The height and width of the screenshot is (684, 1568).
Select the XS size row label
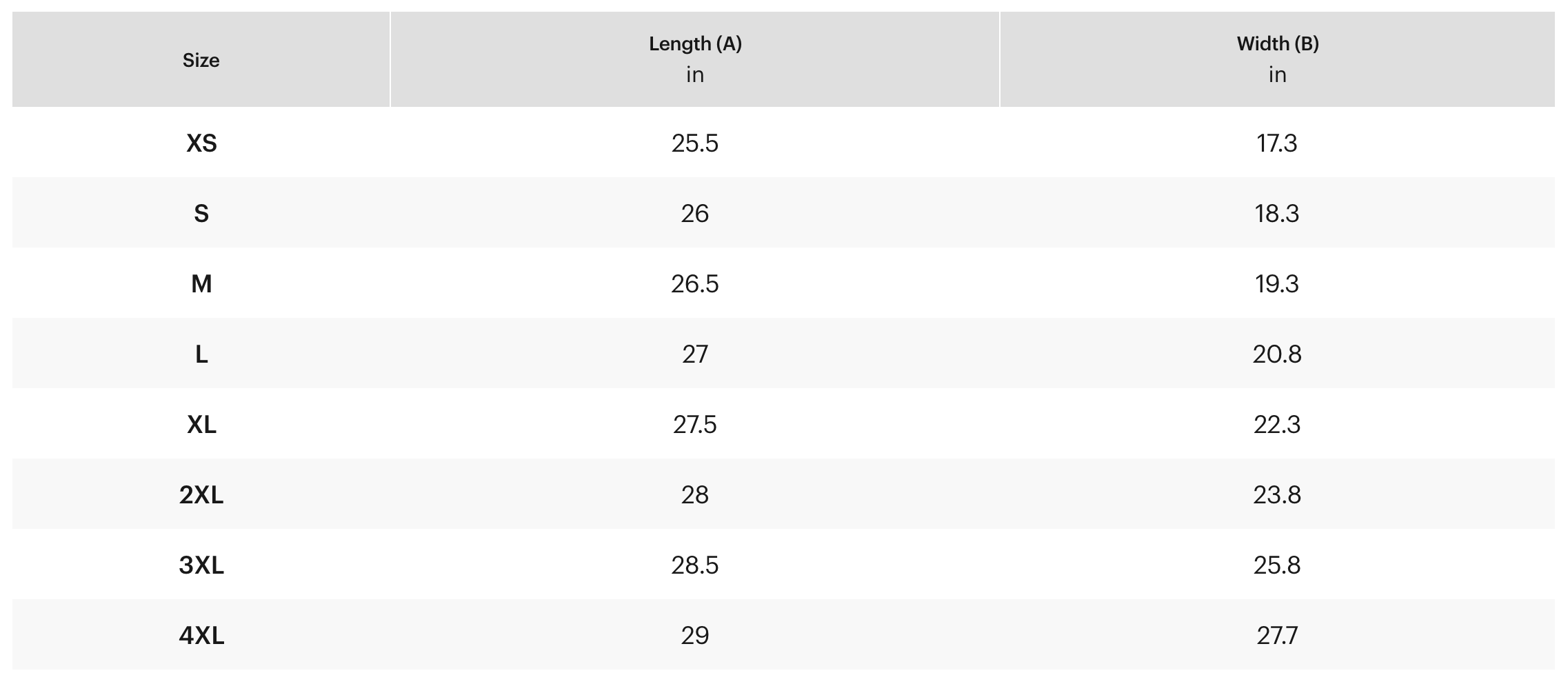[x=201, y=143]
